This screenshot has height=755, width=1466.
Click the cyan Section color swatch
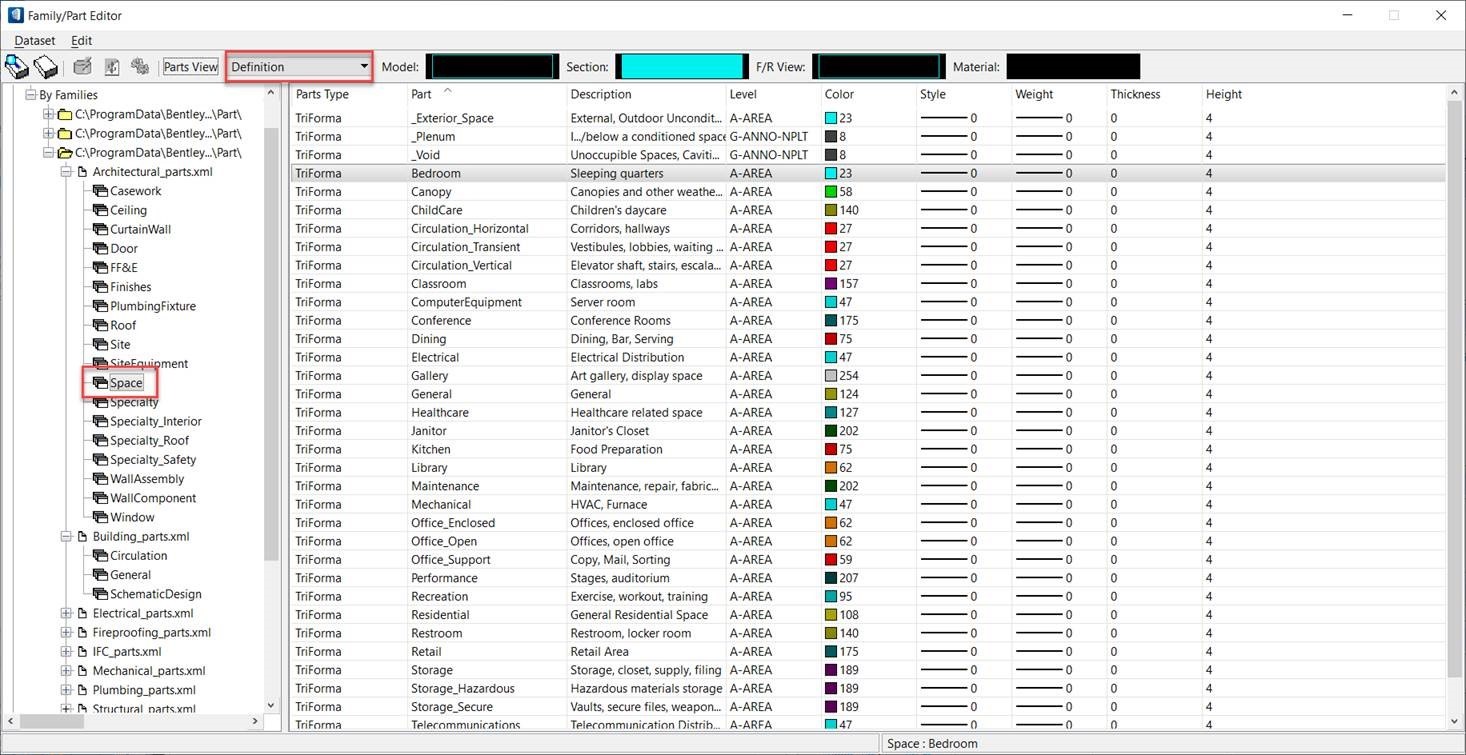(681, 67)
